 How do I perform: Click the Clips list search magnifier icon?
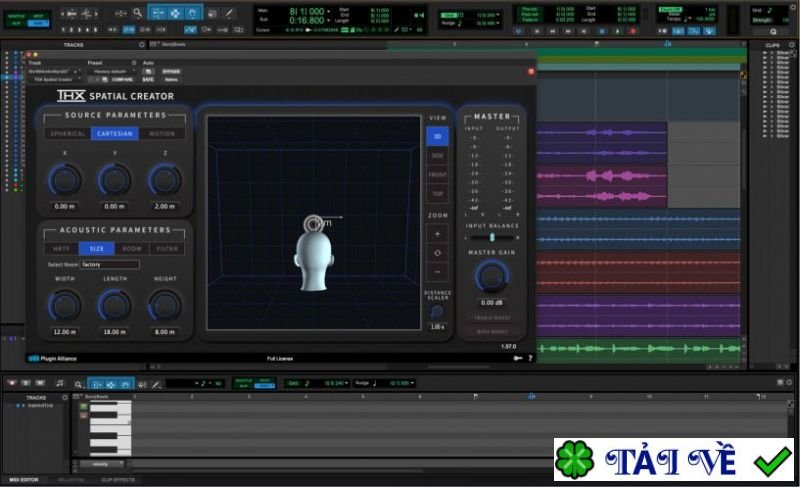tap(773, 31)
